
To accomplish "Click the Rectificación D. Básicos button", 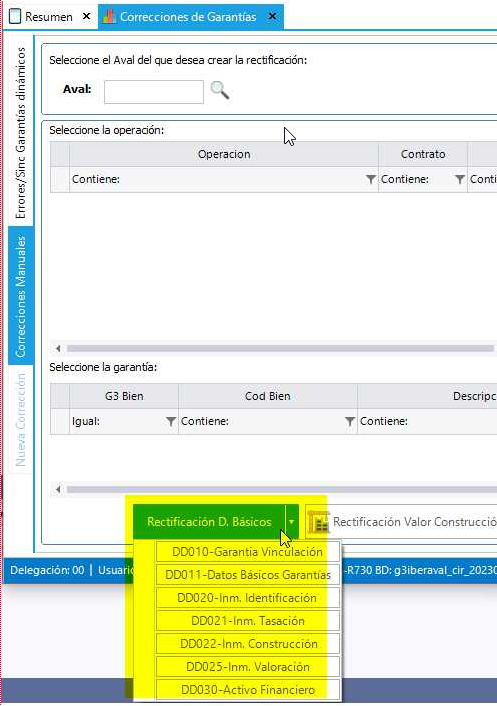I will [x=209, y=522].
